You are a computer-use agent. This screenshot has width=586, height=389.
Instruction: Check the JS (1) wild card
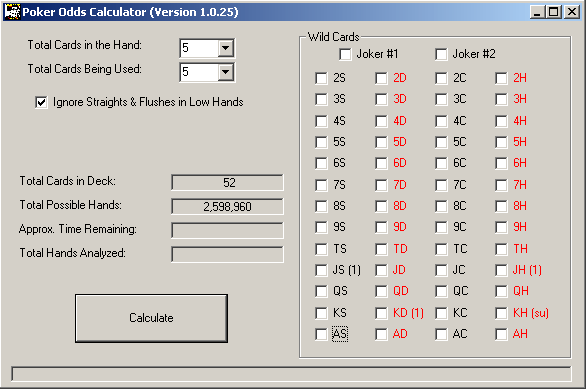click(321, 270)
